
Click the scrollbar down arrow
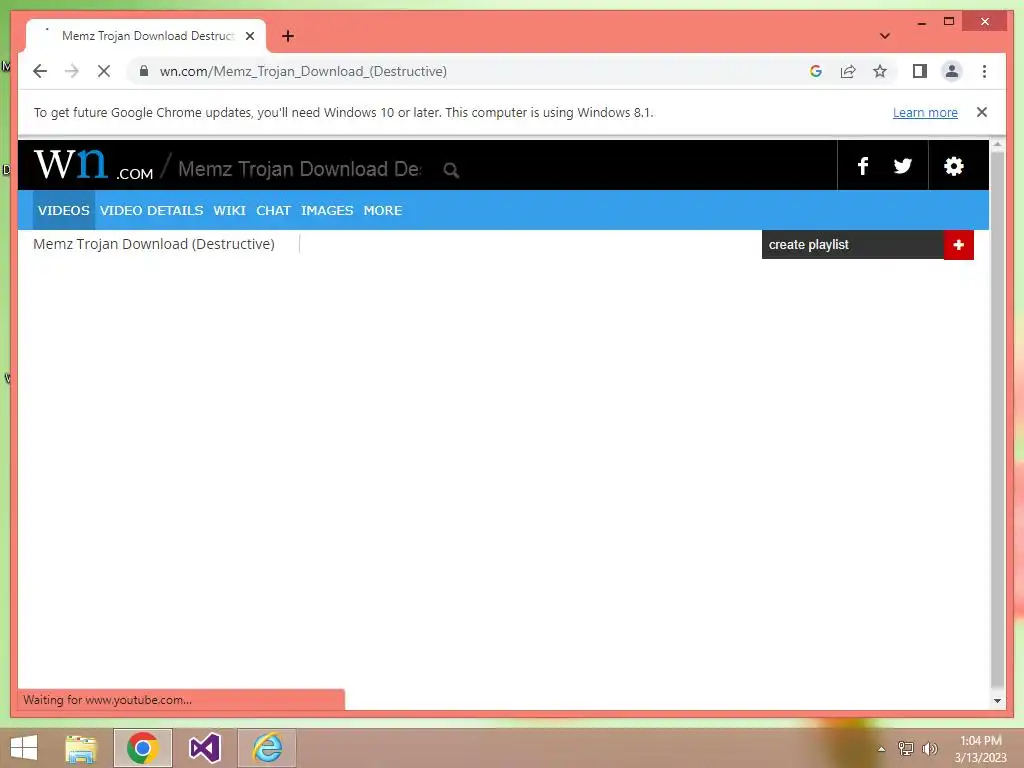point(997,701)
